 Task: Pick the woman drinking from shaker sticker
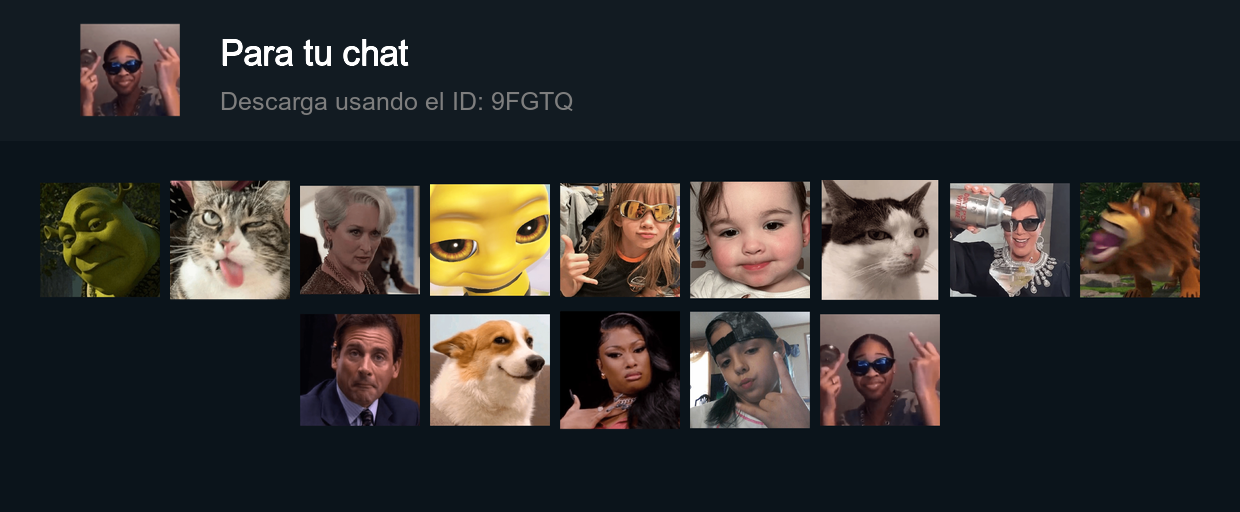click(1010, 240)
